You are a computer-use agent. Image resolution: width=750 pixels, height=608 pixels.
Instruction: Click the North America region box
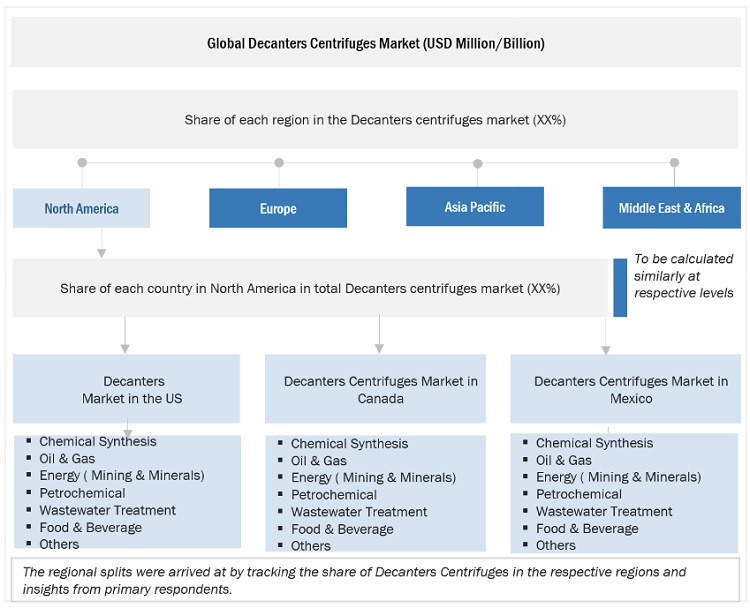pyautogui.click(x=81, y=208)
